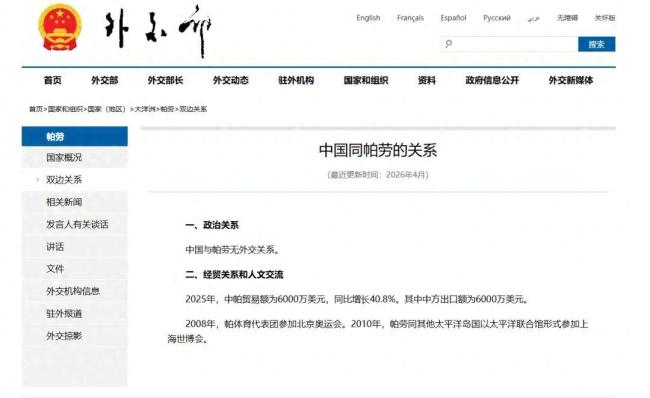
Task: Switch language to Français
Action: pyautogui.click(x=410, y=18)
